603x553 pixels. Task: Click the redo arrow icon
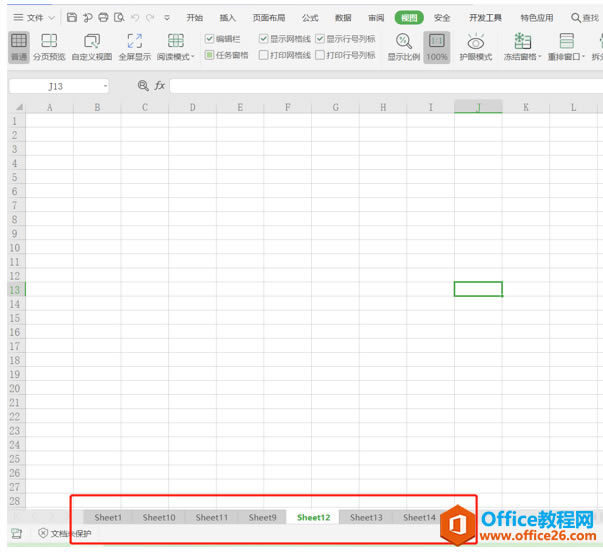pyautogui.click(x=150, y=17)
